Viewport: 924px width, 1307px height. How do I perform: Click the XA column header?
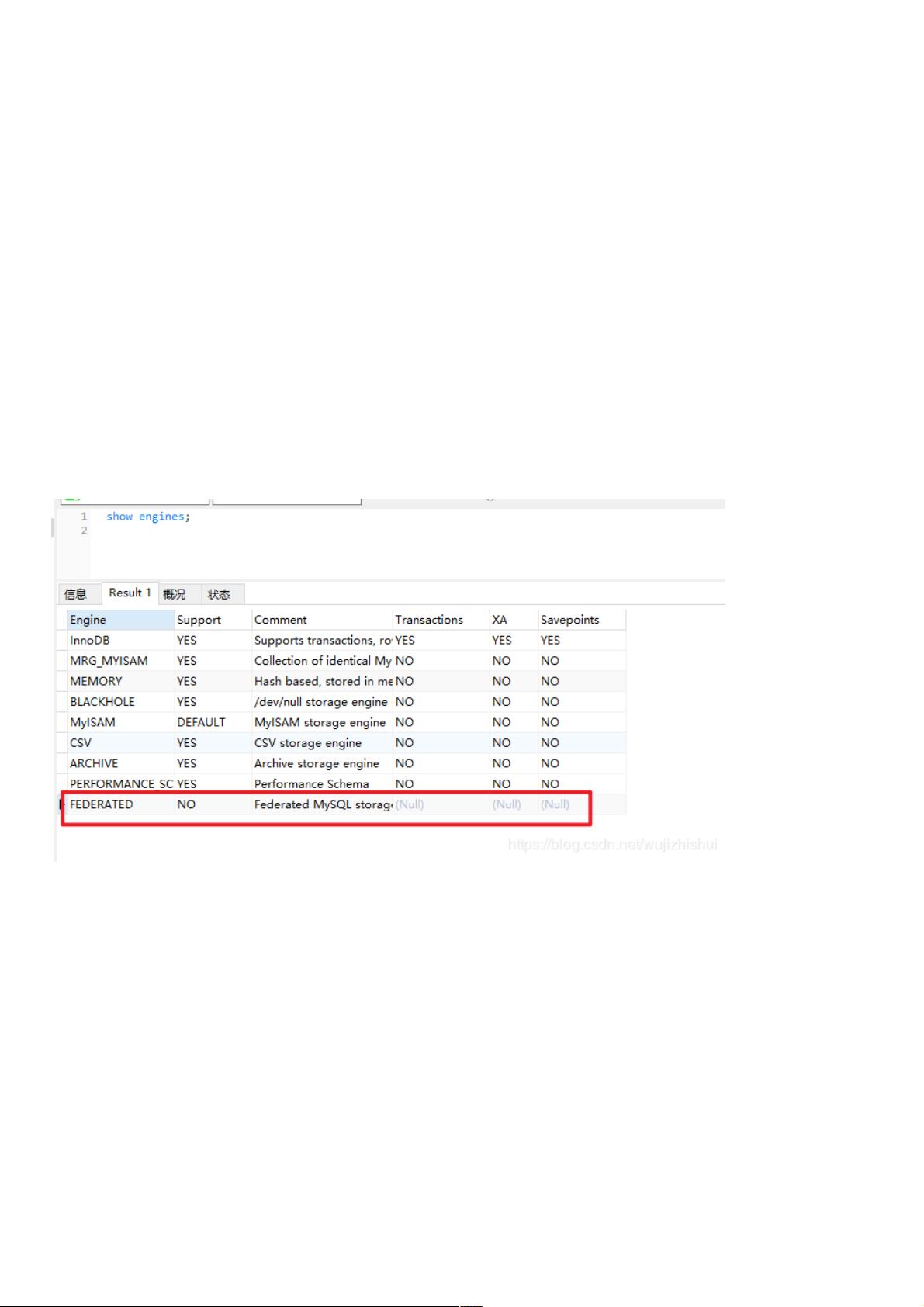click(514, 620)
